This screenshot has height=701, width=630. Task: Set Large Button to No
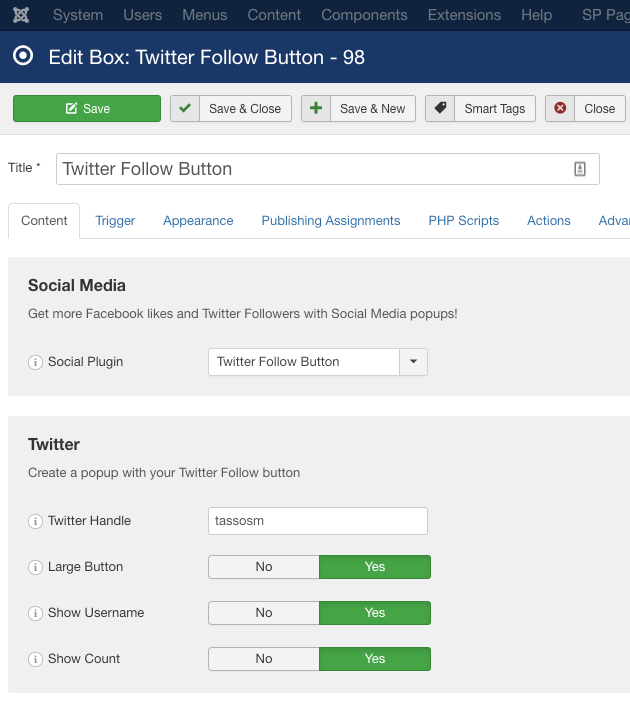click(264, 567)
